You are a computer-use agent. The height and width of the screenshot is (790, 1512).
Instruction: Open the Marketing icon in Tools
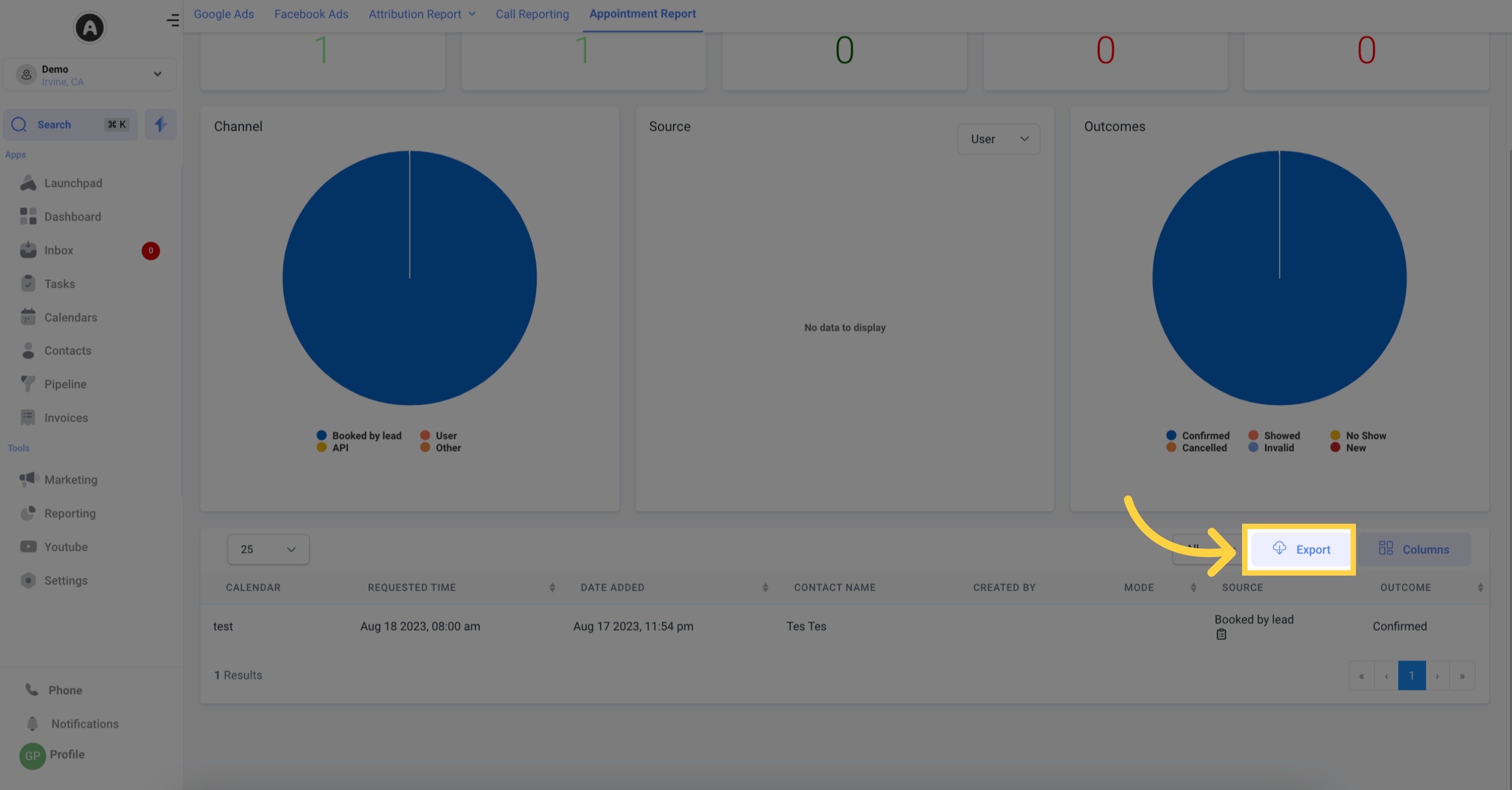28,479
